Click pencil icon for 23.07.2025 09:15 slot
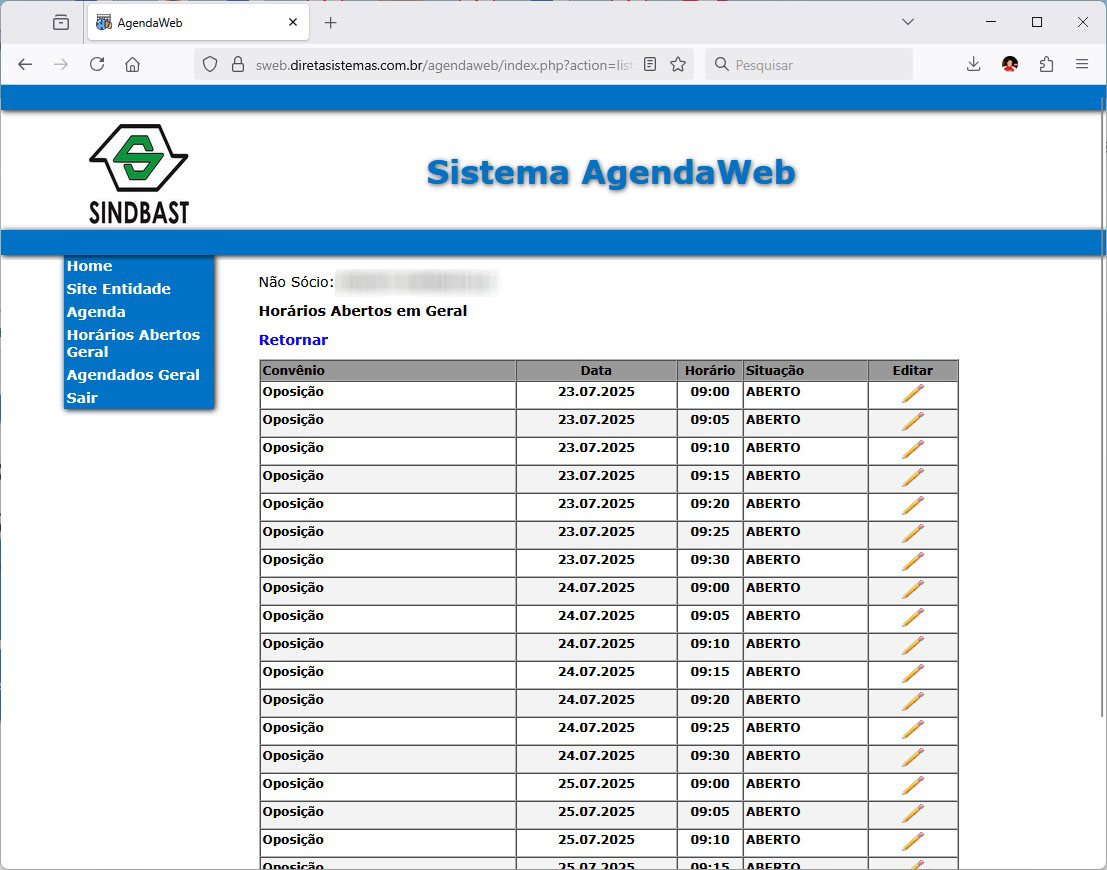This screenshot has height=870, width=1107. (912, 478)
